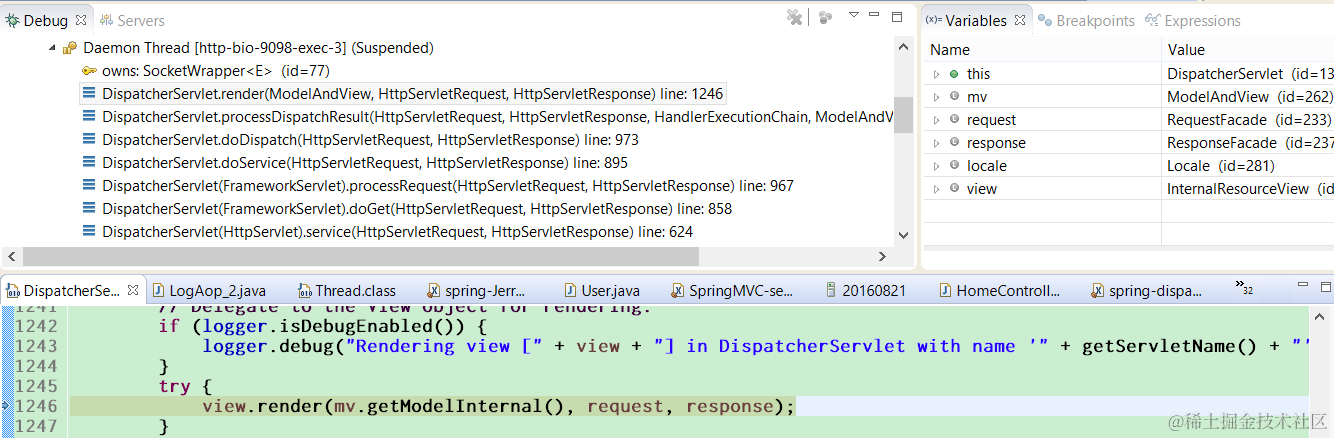Expand the 'locale' variable

coord(937,166)
